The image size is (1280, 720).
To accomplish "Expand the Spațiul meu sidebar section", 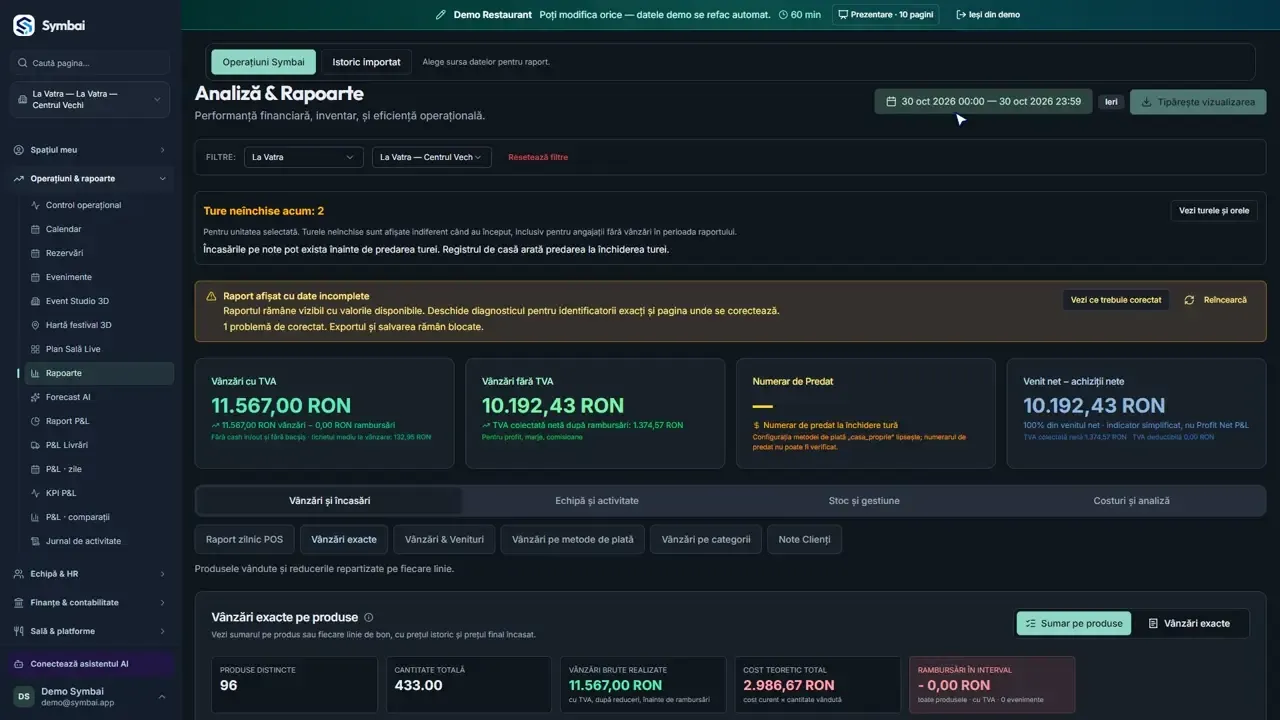I will coord(90,150).
